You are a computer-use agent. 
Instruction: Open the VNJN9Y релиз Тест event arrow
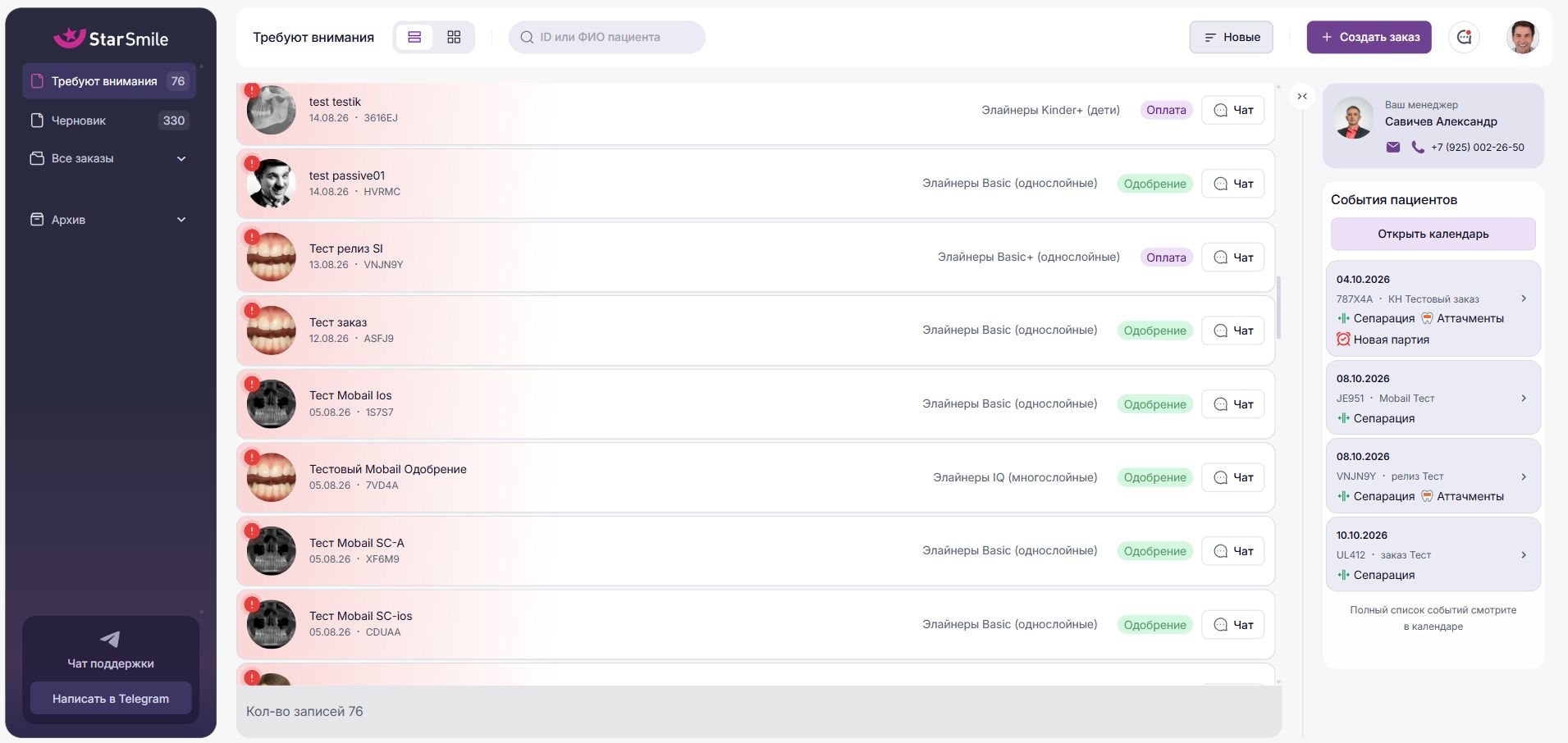(1524, 476)
